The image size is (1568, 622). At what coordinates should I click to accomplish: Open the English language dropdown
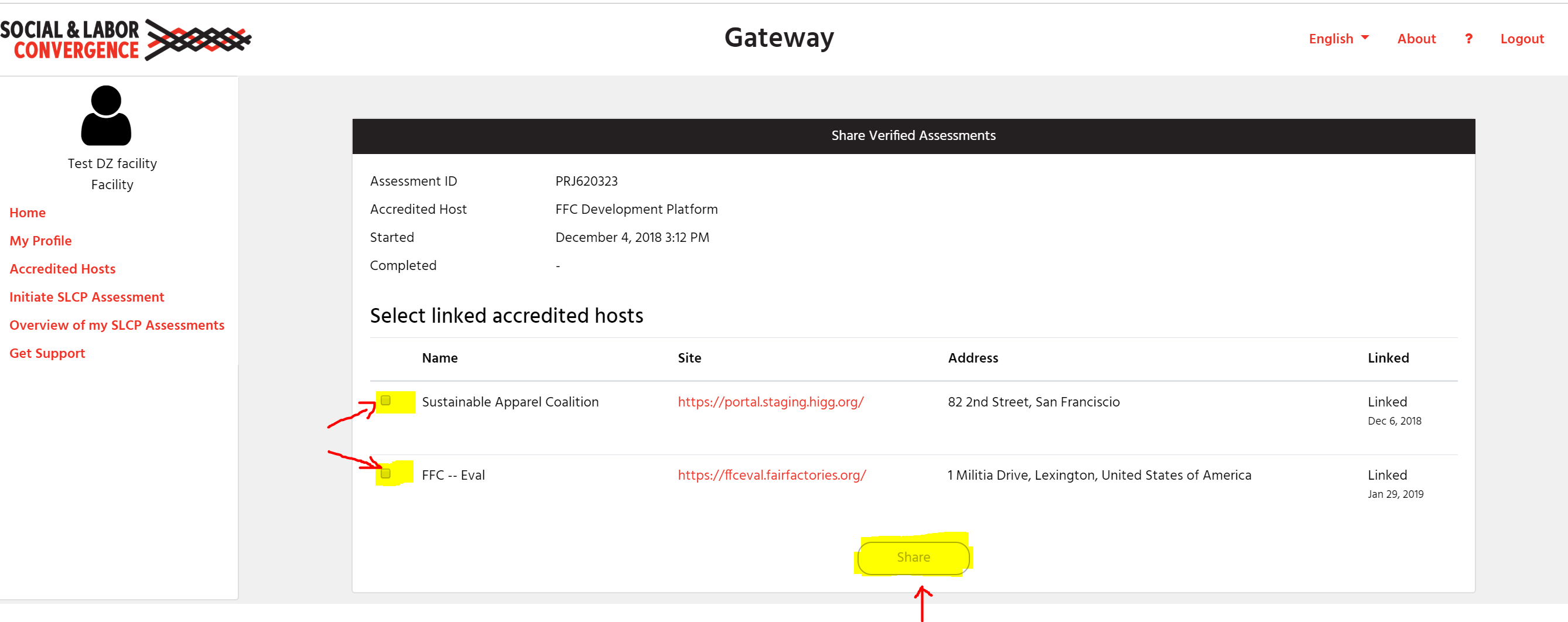[x=1338, y=39]
